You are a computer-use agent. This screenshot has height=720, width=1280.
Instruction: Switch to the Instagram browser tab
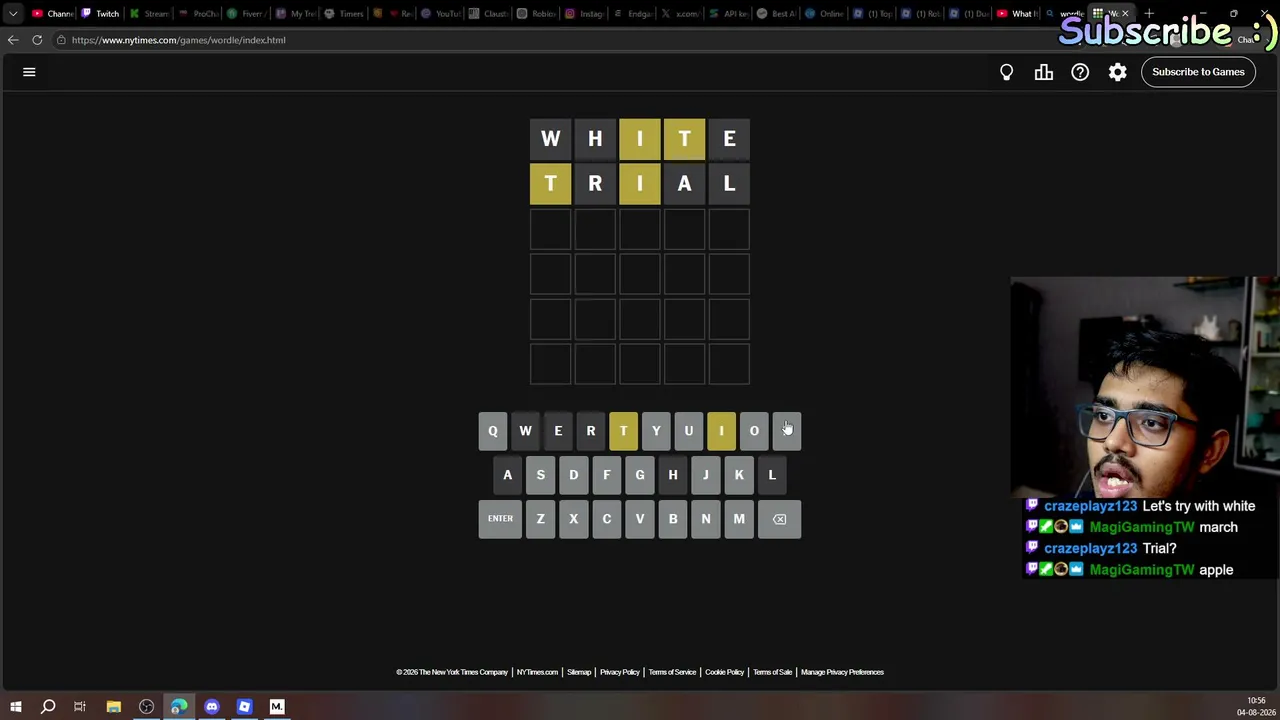585,14
